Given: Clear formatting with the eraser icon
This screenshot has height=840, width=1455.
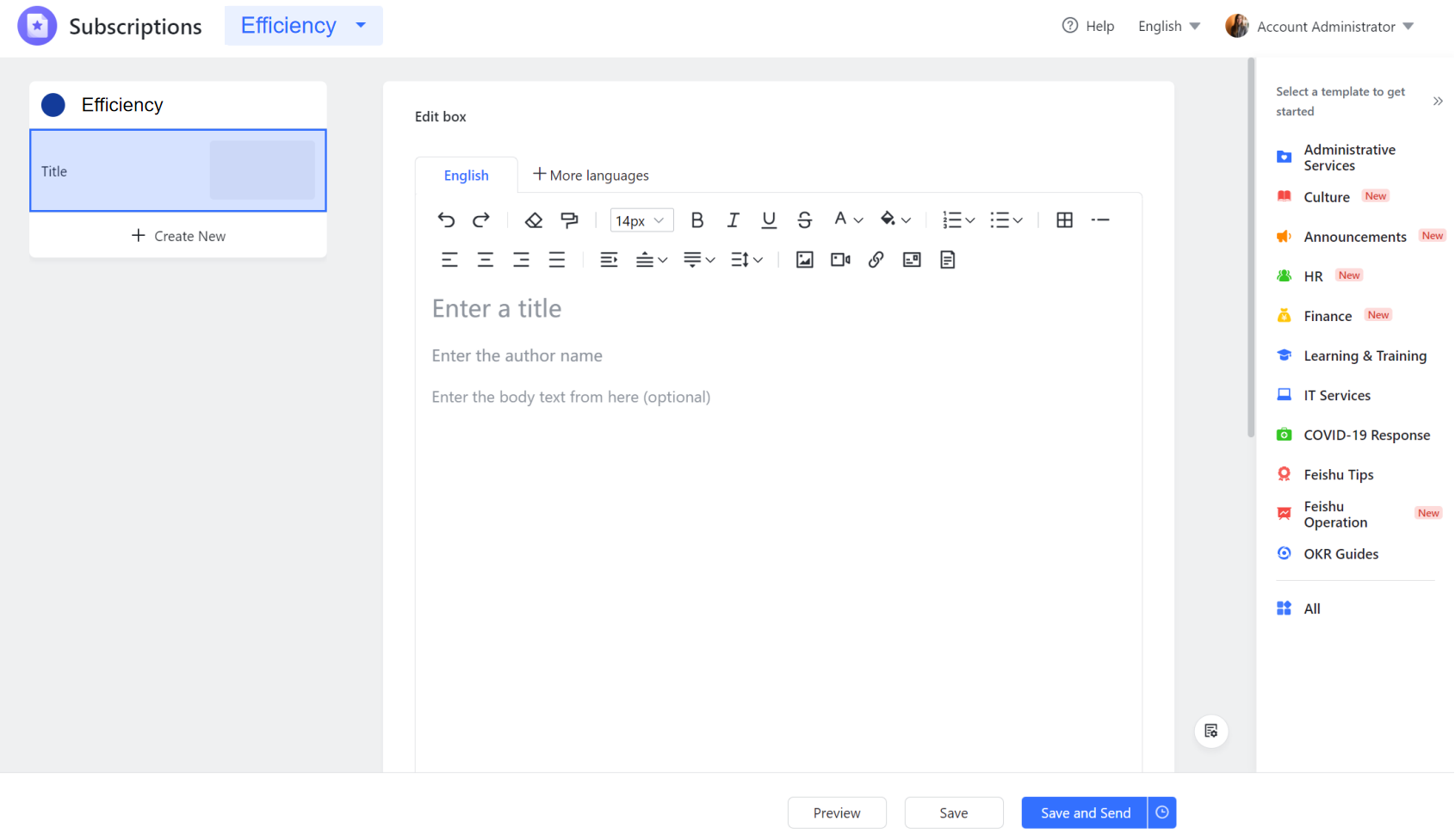Looking at the screenshot, I should 533,219.
